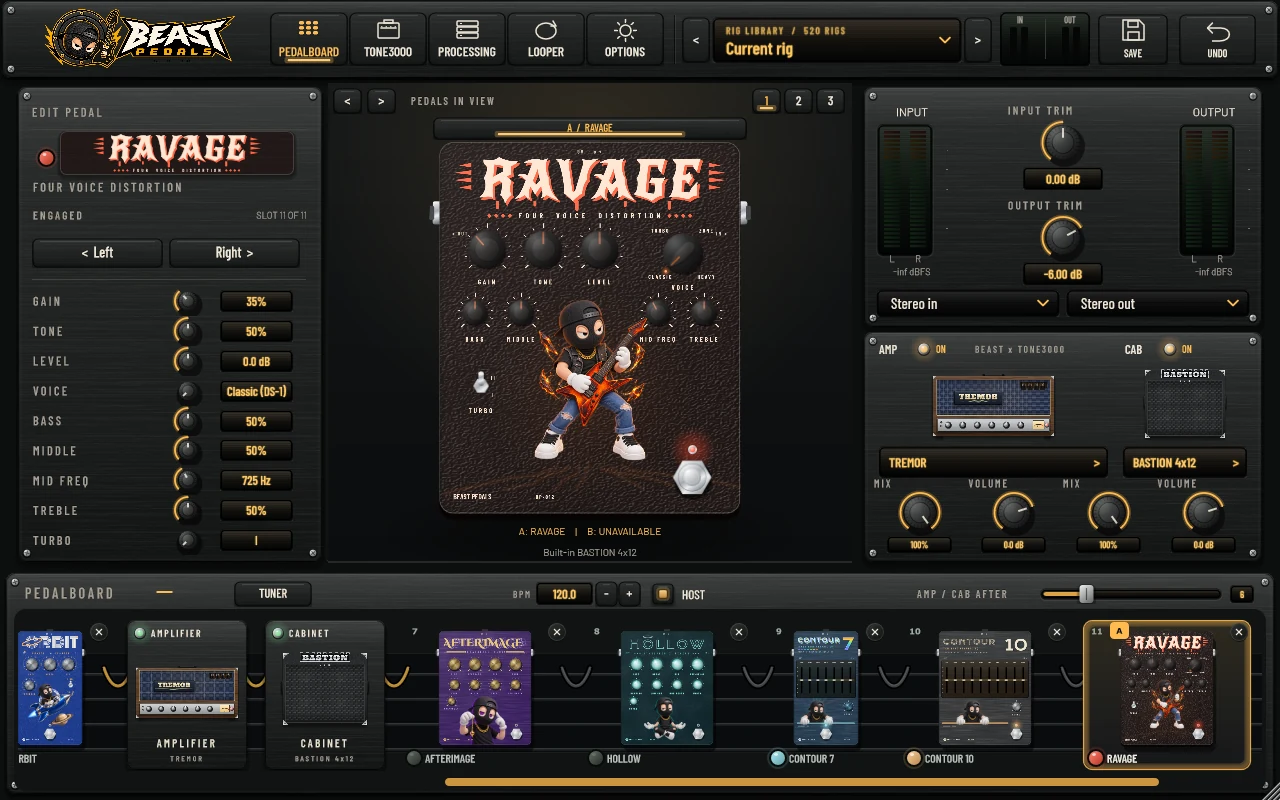Remove the Hollow pedal with its X
The height and width of the screenshot is (800, 1280).
click(738, 632)
